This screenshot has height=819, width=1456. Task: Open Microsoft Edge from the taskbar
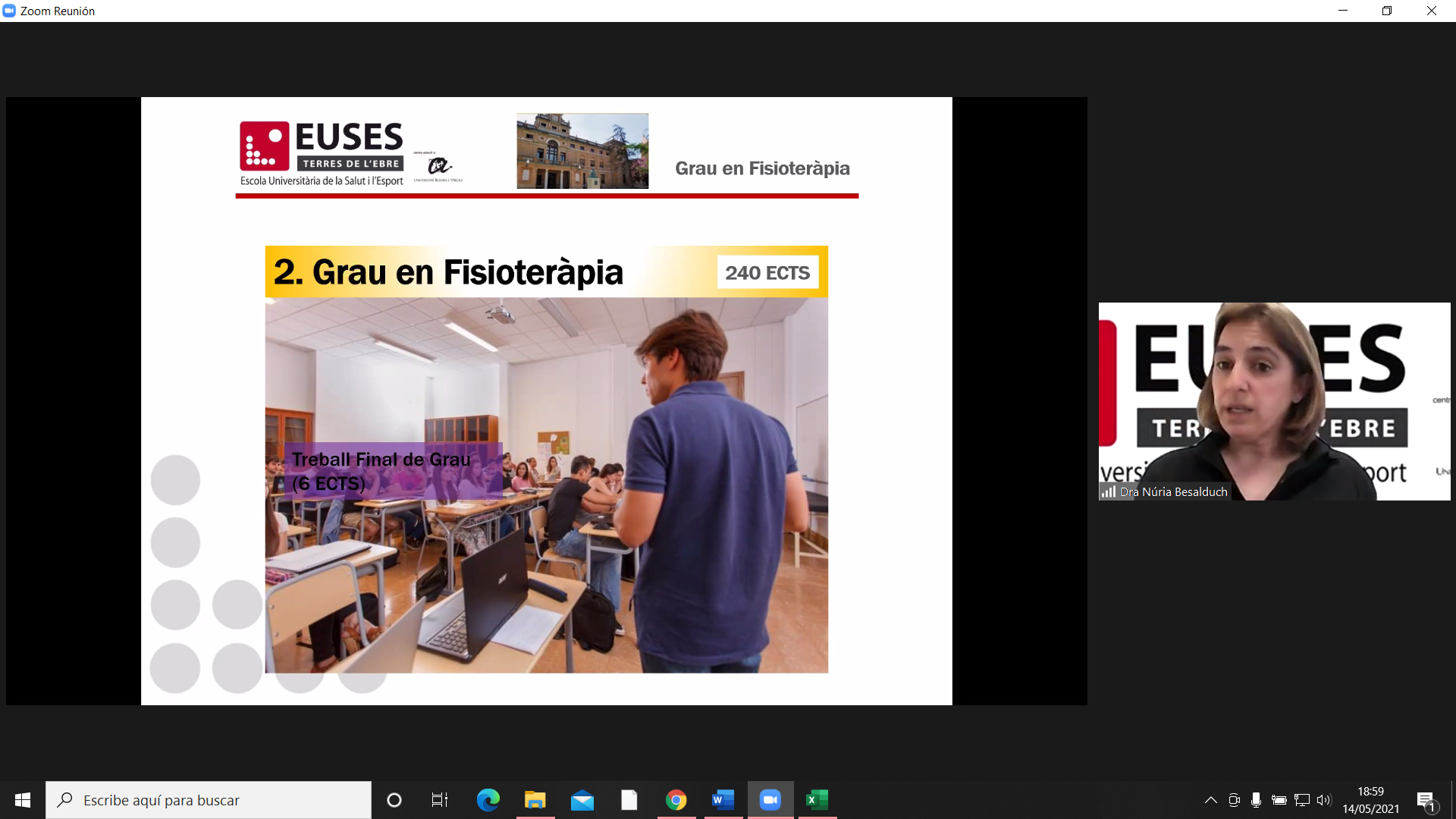[x=488, y=800]
